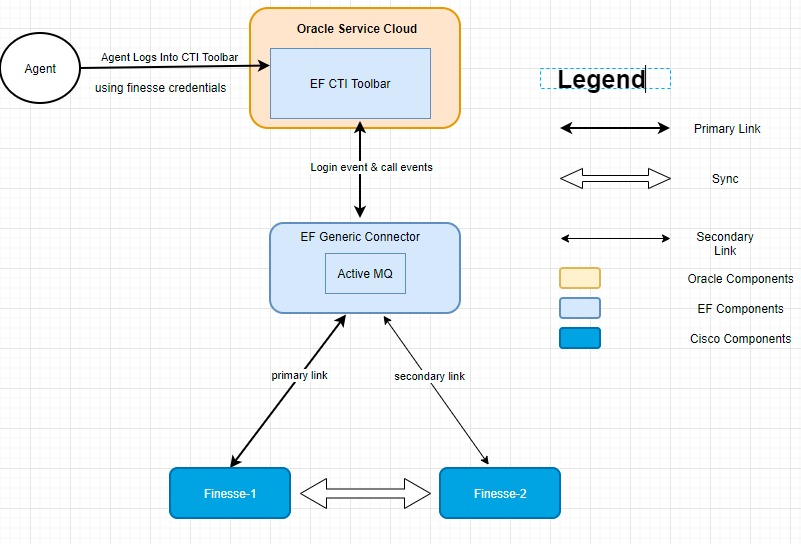This screenshot has height=544, width=801.
Task: Click the Active MQ inner box
Action: pos(365,274)
